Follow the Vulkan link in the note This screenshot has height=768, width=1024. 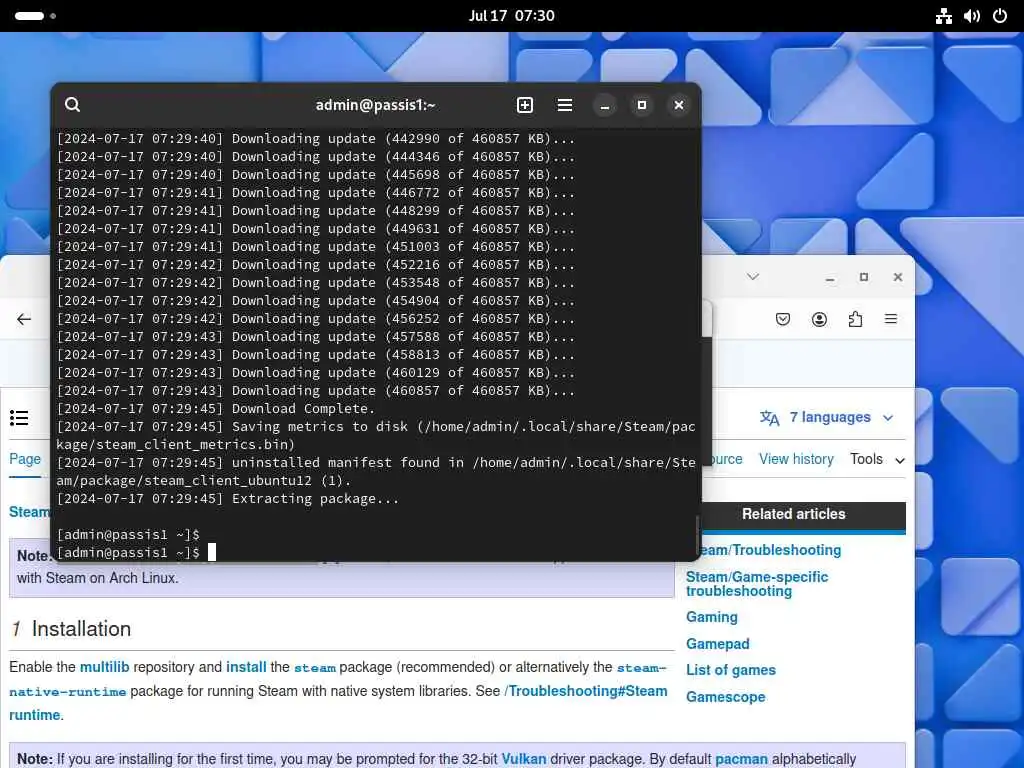(524, 759)
